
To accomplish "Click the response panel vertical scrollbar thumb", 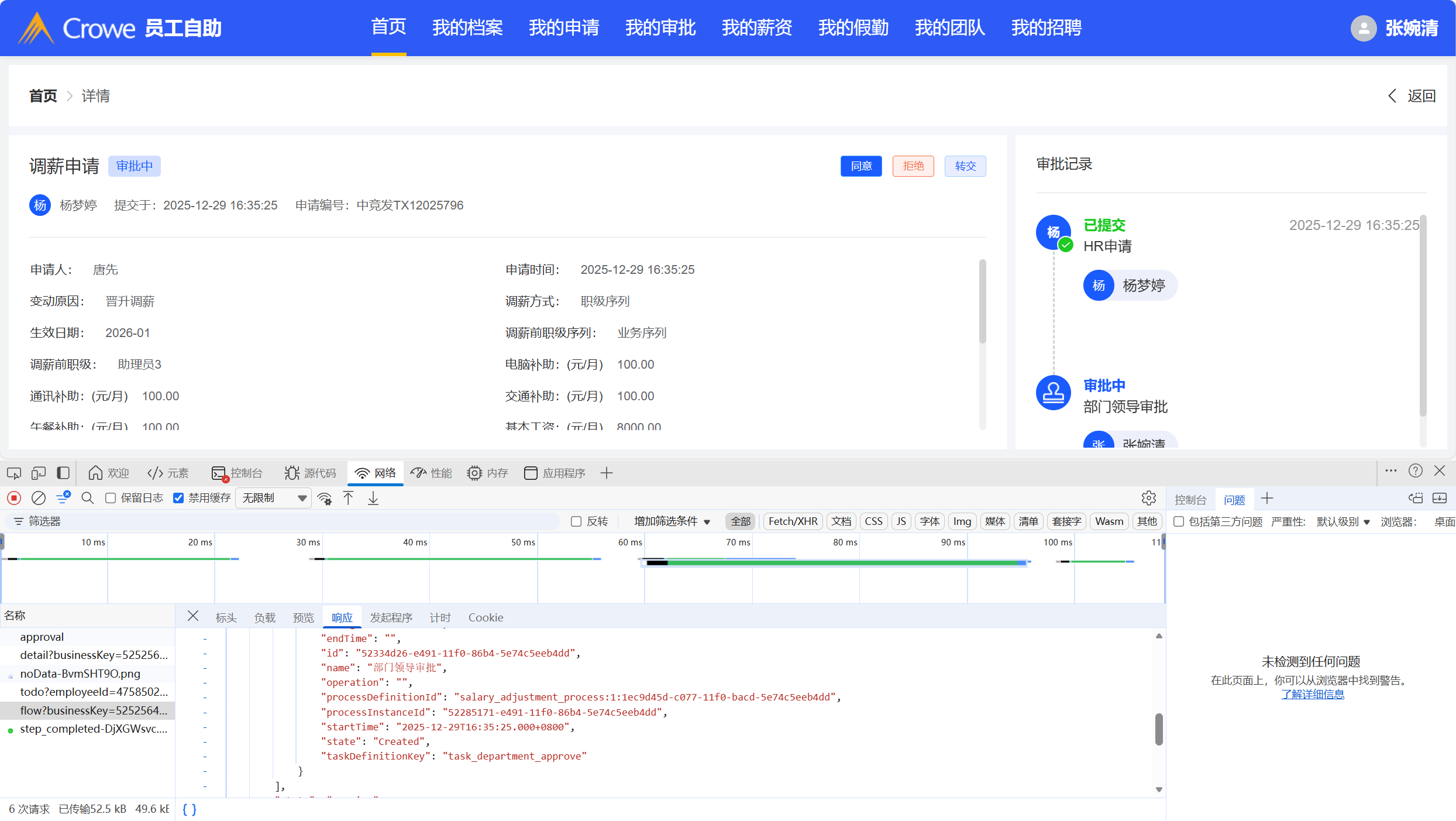I will pyautogui.click(x=1159, y=729).
